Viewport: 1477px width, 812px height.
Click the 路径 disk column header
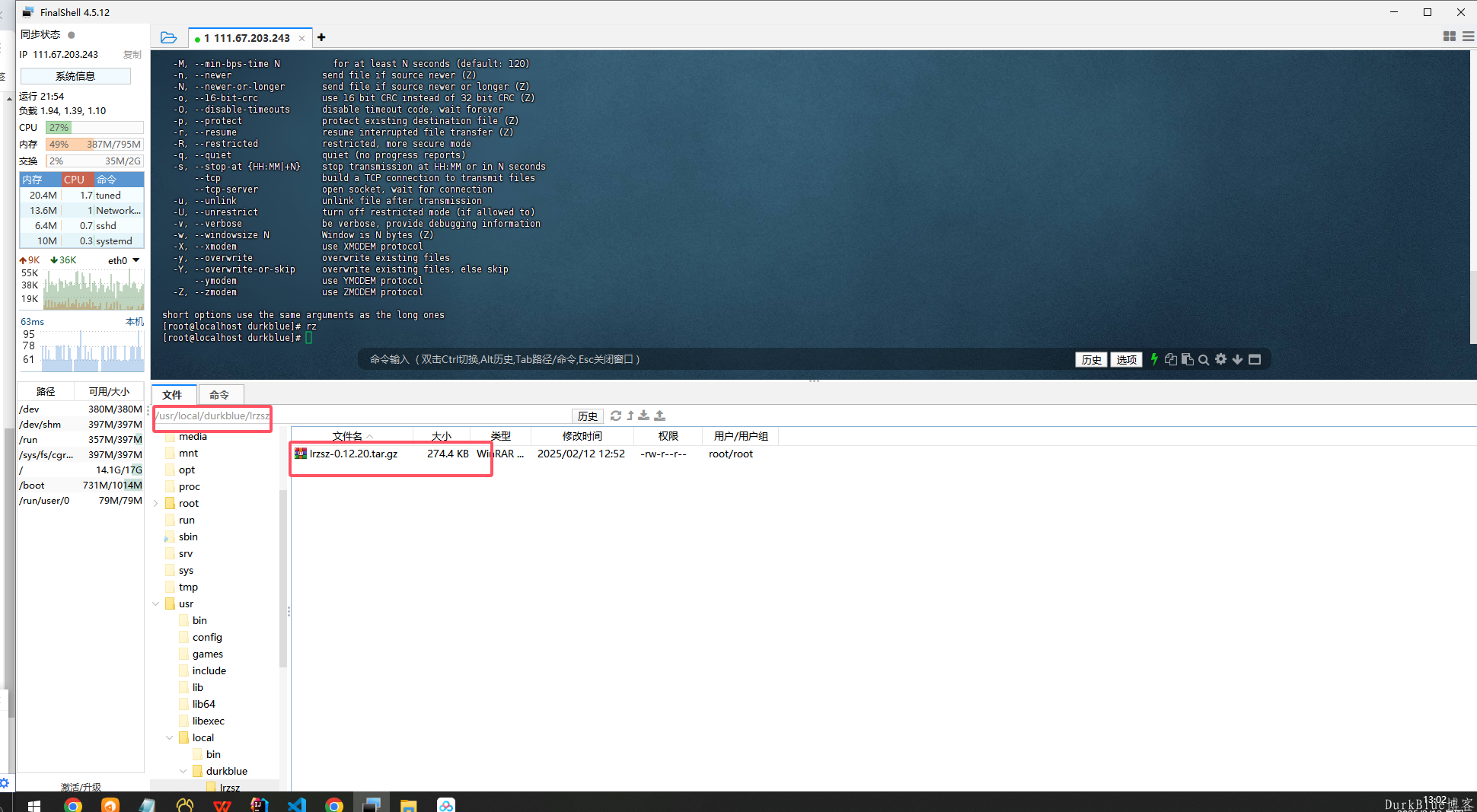(46, 391)
